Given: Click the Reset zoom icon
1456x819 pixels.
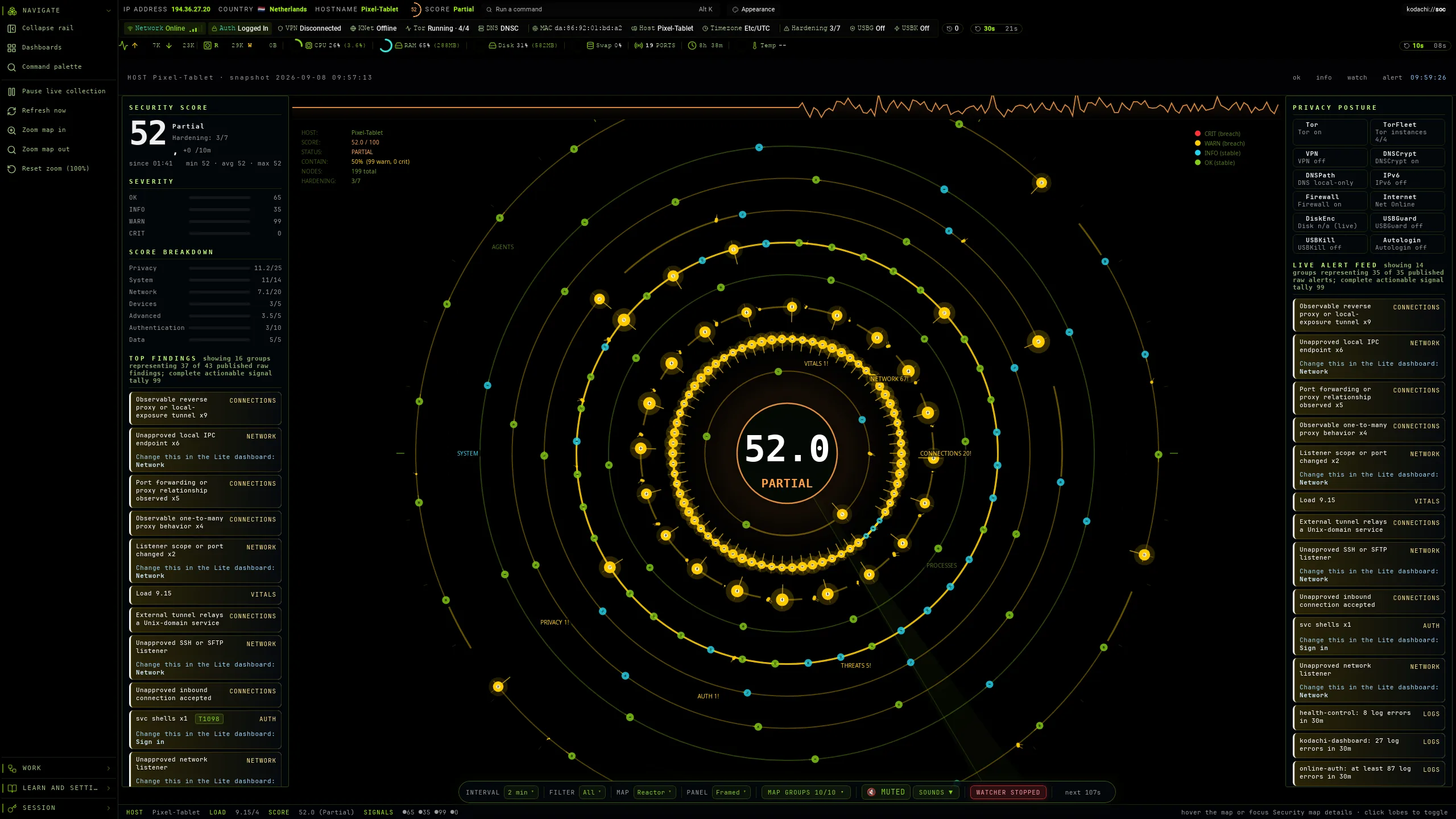Looking at the screenshot, I should tap(11, 169).
